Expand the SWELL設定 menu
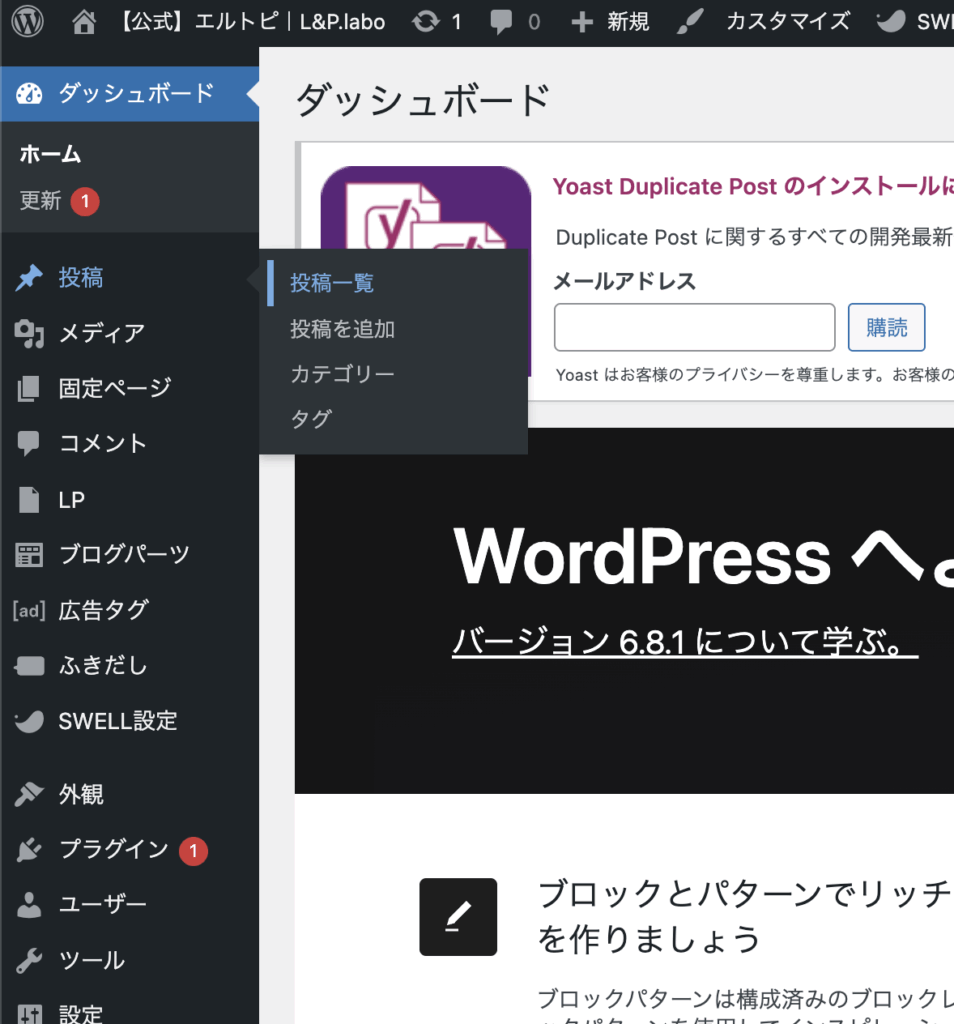 click(x=117, y=721)
